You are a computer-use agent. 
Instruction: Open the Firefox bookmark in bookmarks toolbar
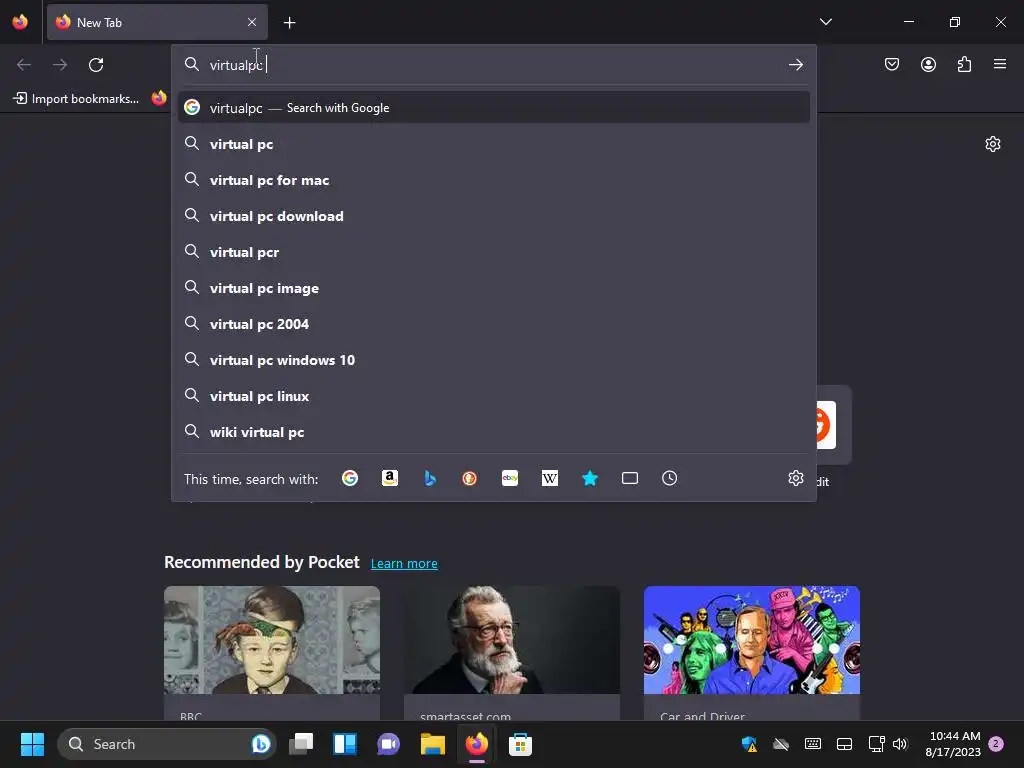[x=159, y=98]
